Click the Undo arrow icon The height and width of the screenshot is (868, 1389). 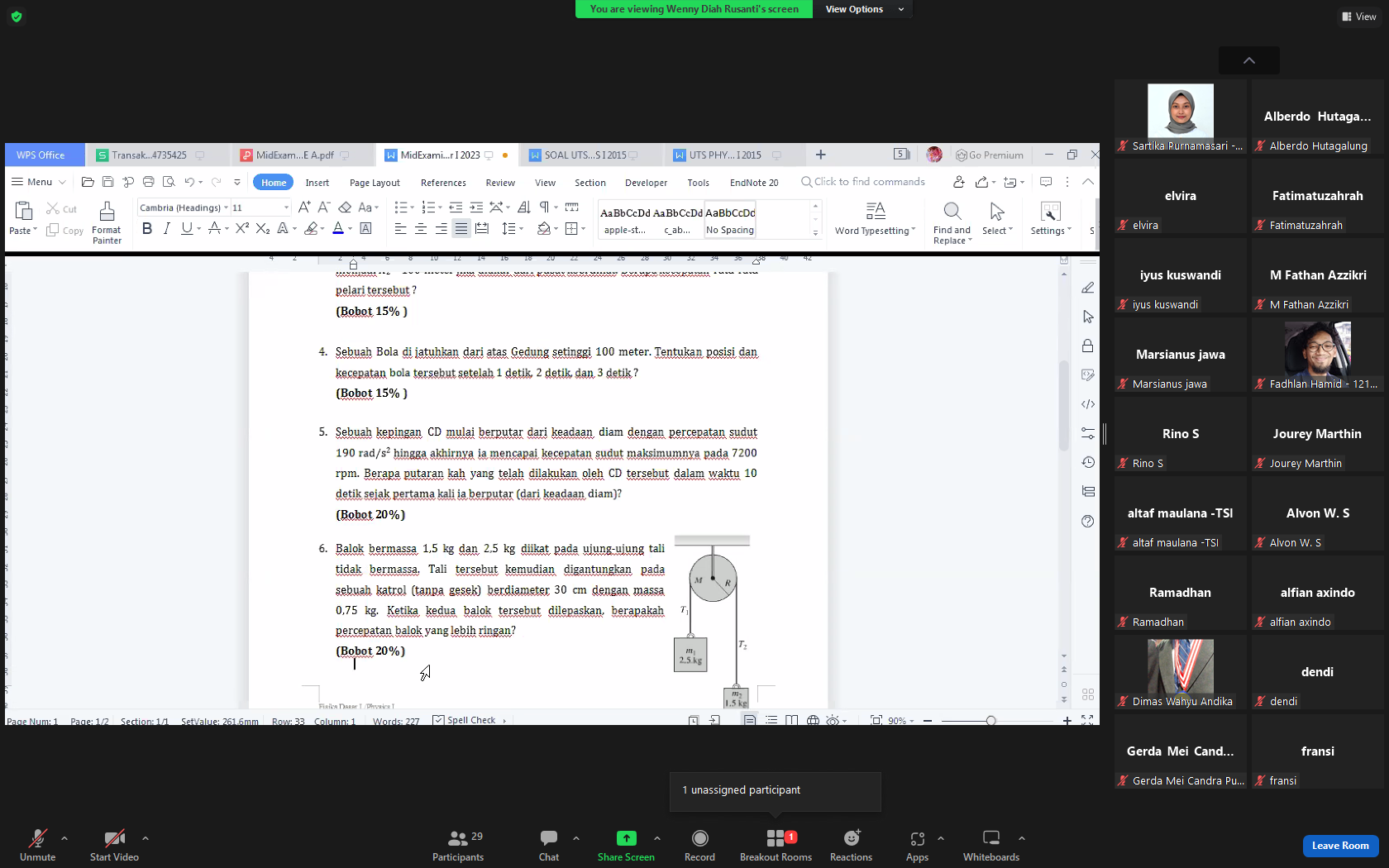[x=189, y=182]
